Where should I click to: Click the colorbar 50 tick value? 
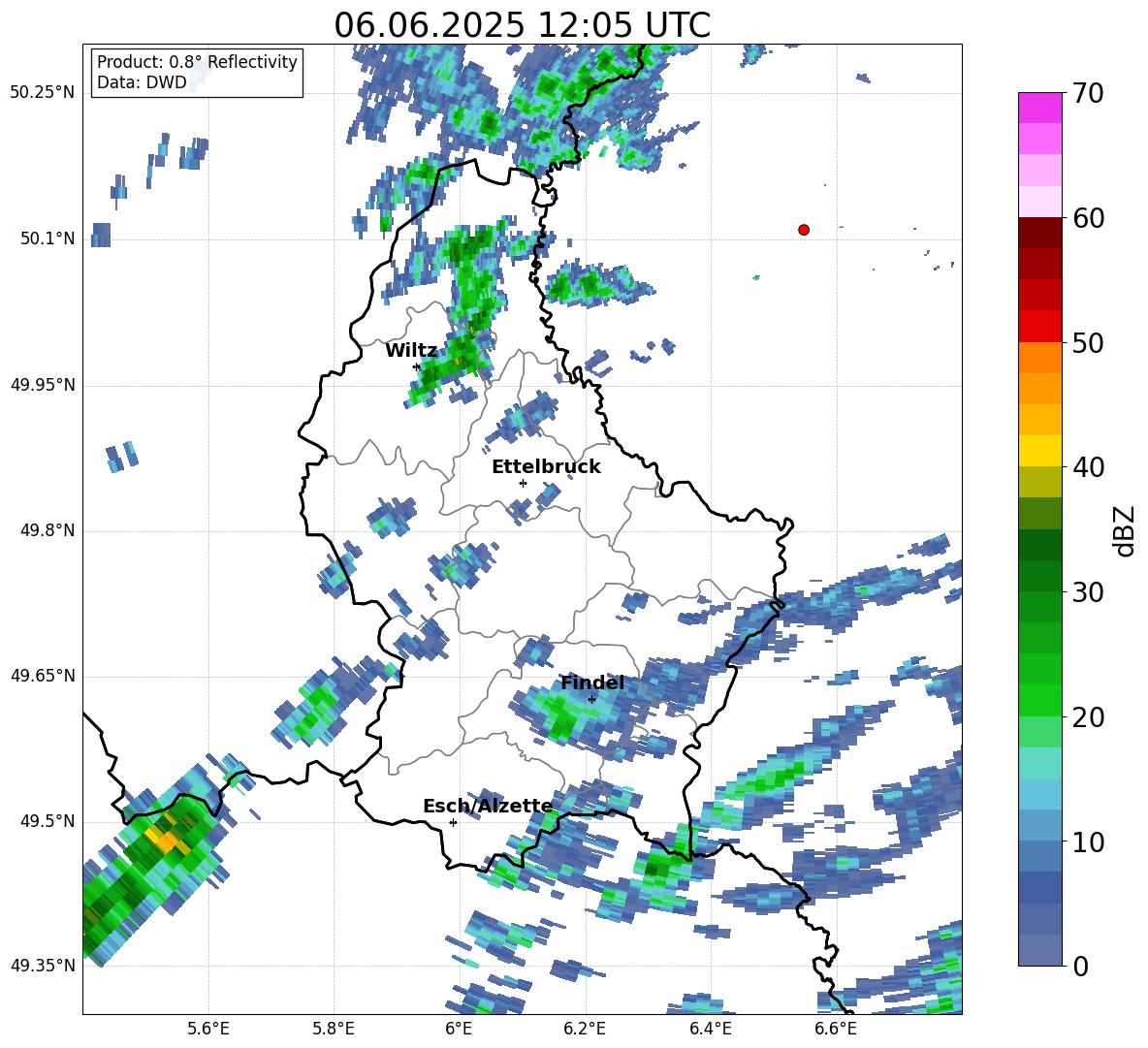click(x=1088, y=342)
